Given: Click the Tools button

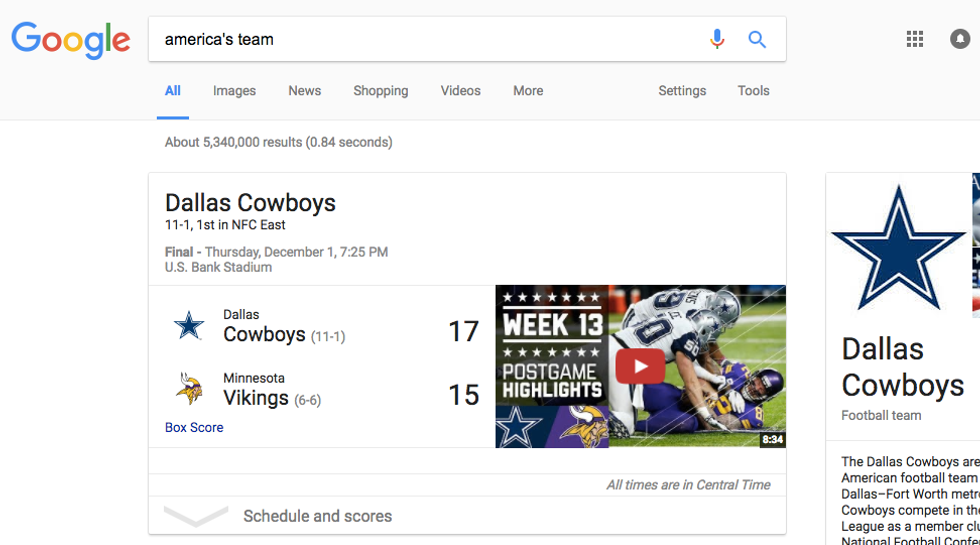Looking at the screenshot, I should (x=753, y=91).
